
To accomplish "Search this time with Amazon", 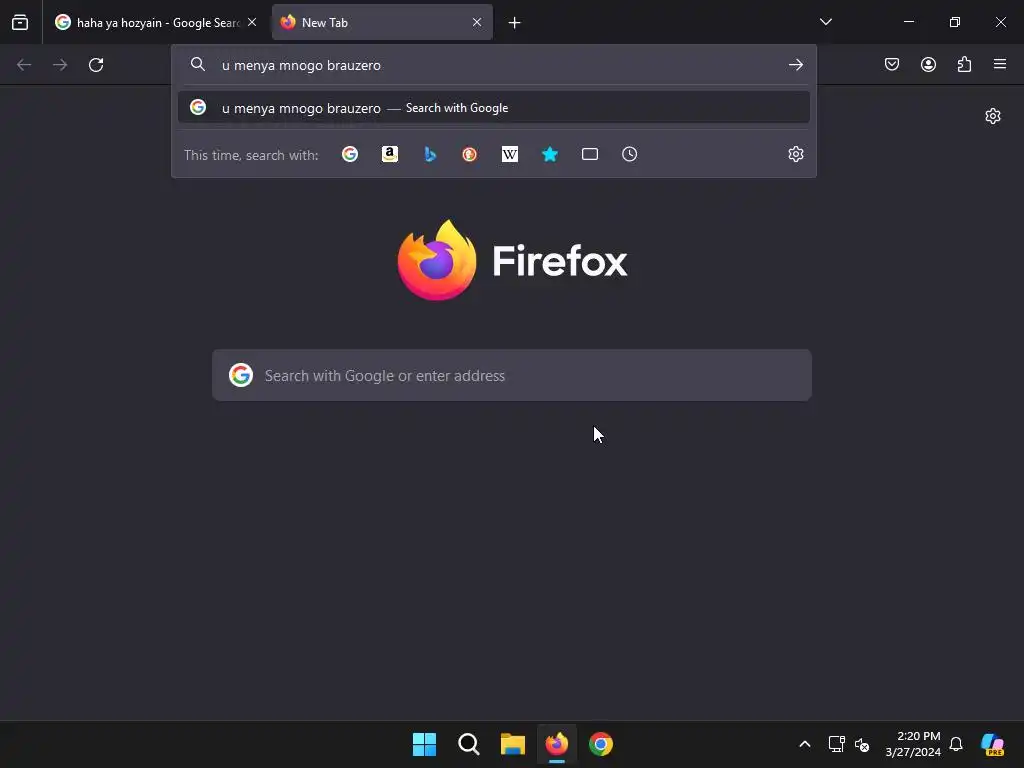I will (390, 154).
